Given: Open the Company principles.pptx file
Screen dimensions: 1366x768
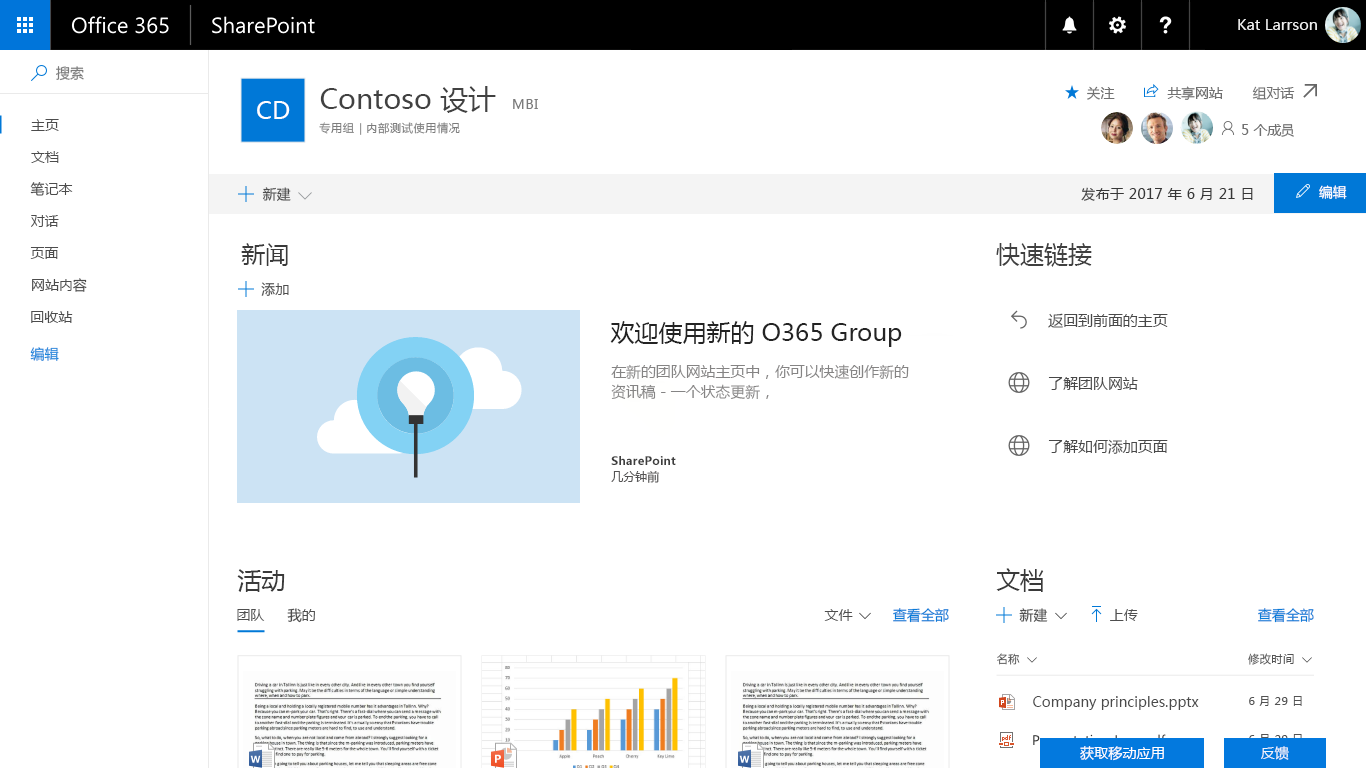Looking at the screenshot, I should pos(1115,702).
